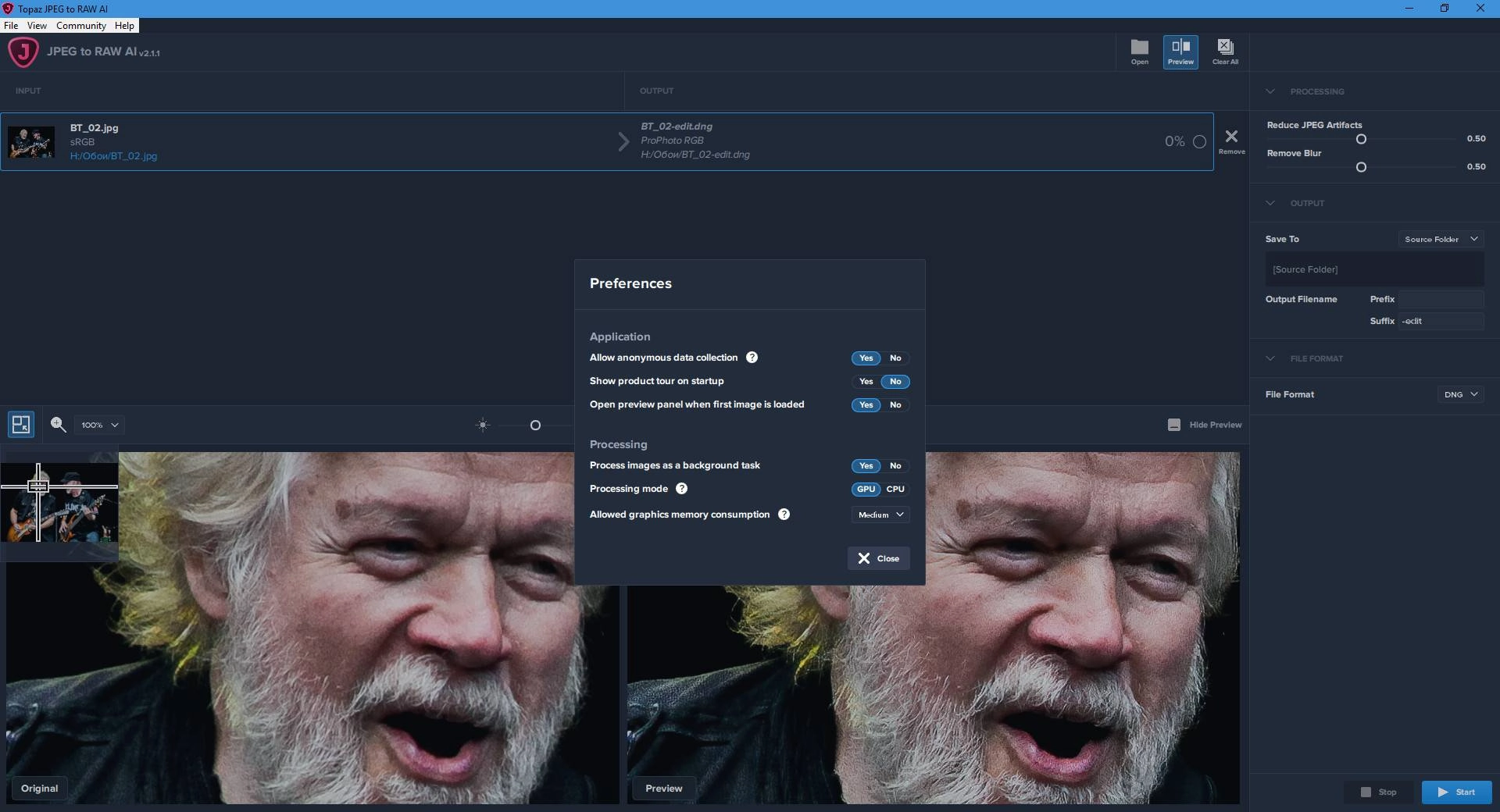The width and height of the screenshot is (1500, 812).
Task: Select No for background task processing
Action: [895, 466]
